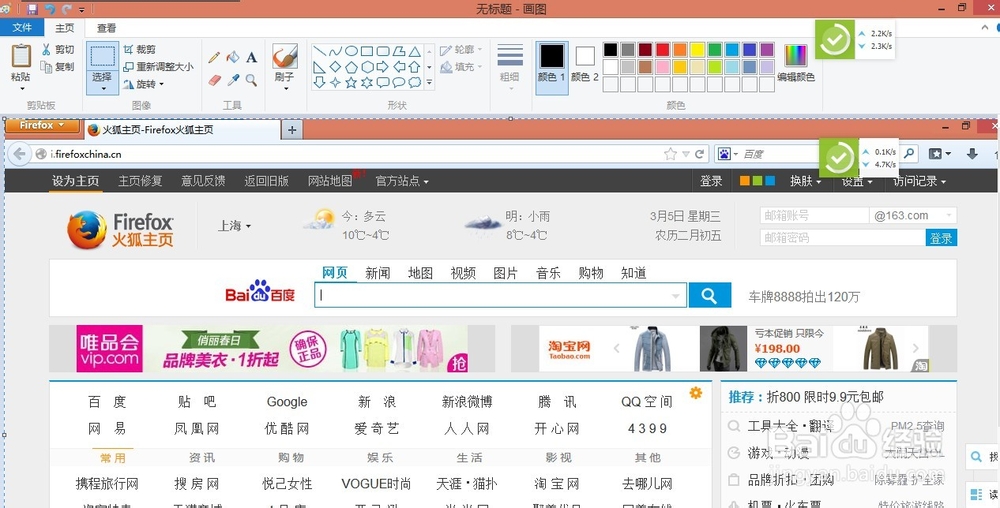Select the Color picker eyedropper tool
This screenshot has height=508, width=1000.
[233, 80]
